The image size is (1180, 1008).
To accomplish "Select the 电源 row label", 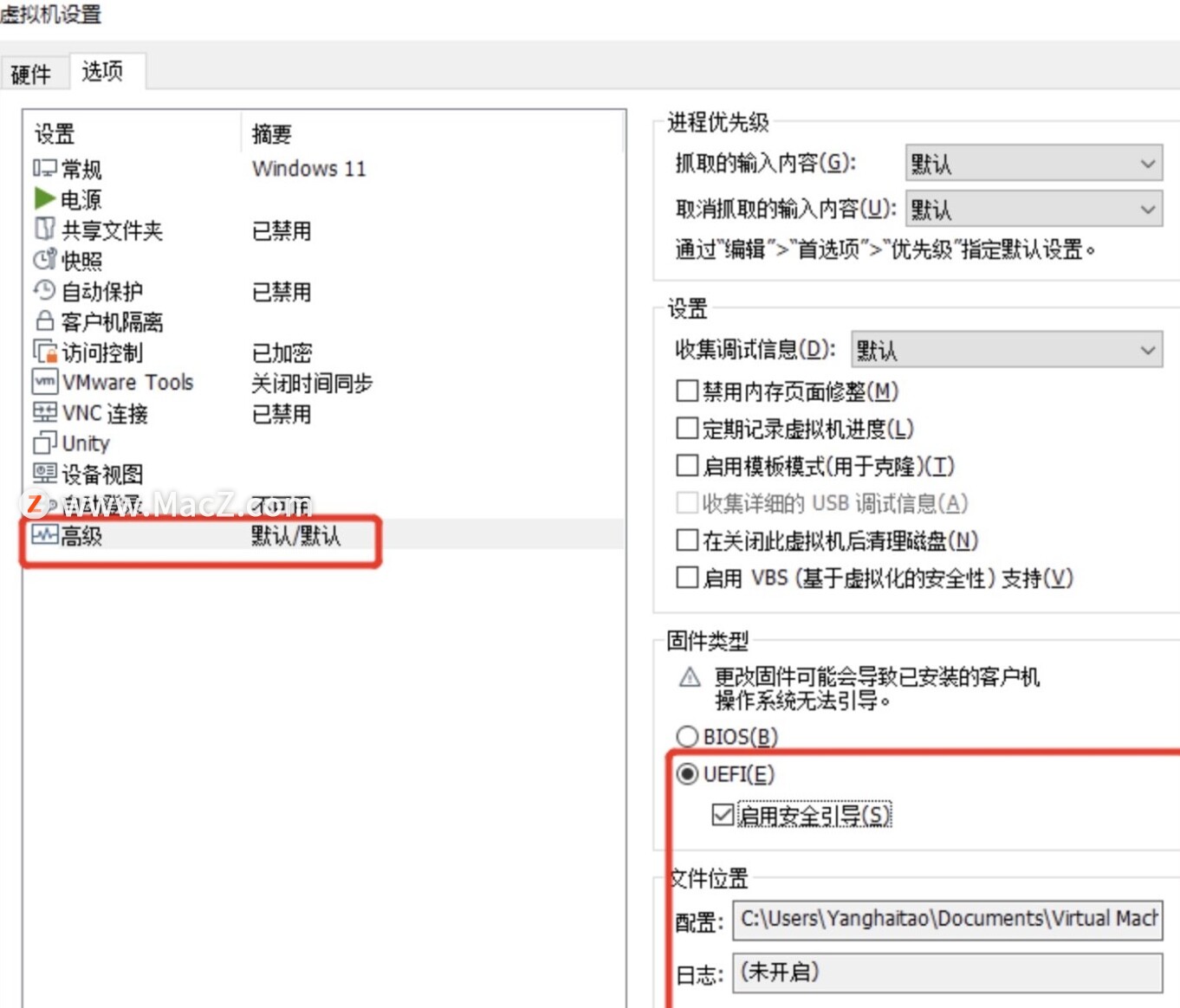I will [81, 200].
